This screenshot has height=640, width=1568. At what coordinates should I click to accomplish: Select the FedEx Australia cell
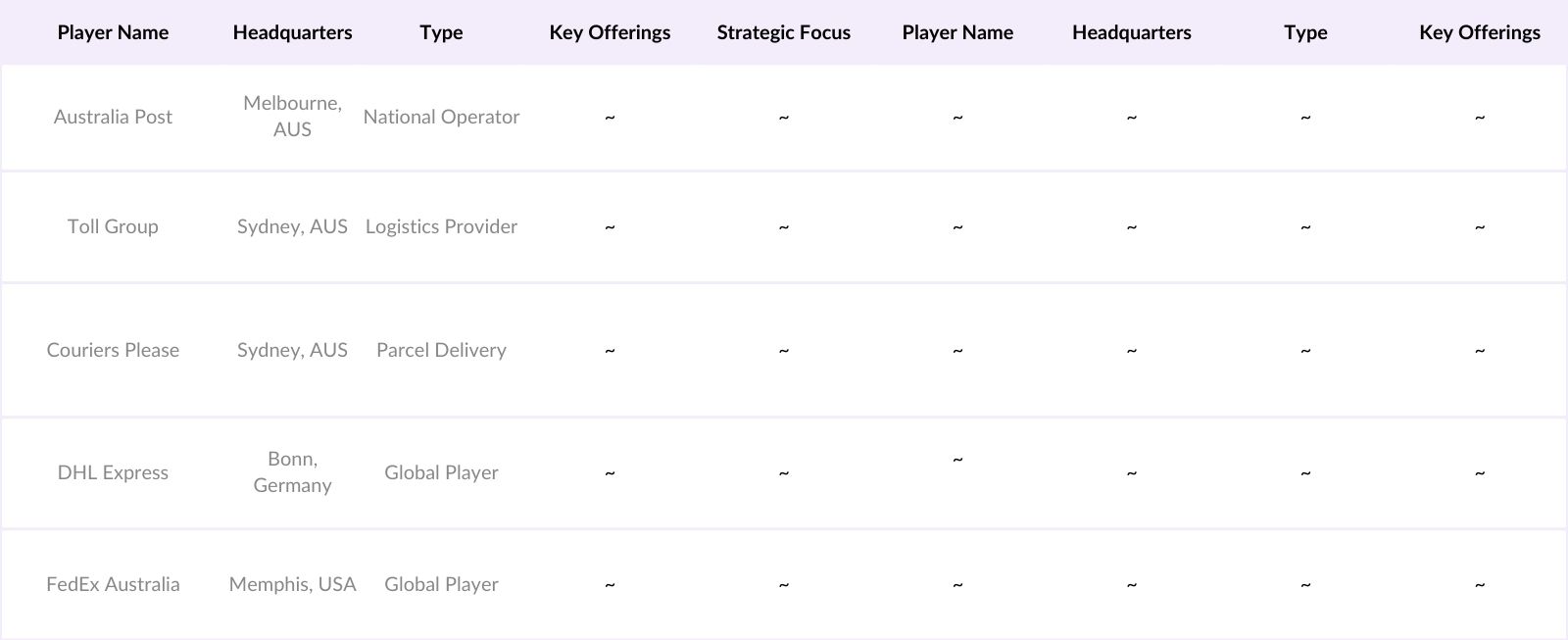pos(113,584)
